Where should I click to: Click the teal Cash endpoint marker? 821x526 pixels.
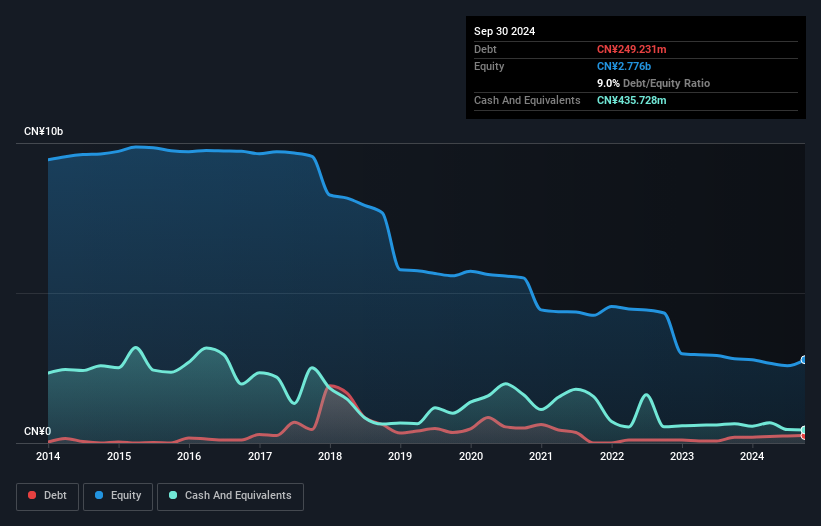804,430
